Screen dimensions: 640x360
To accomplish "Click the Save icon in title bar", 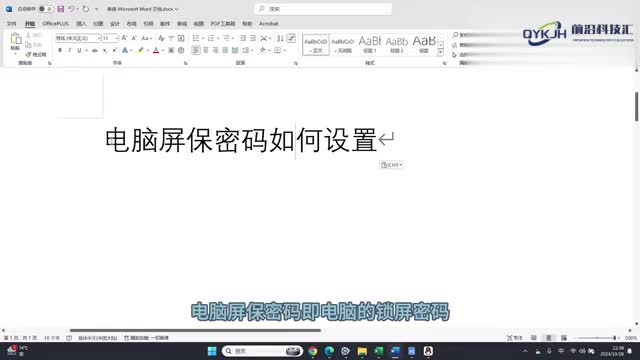I will pos(60,9).
